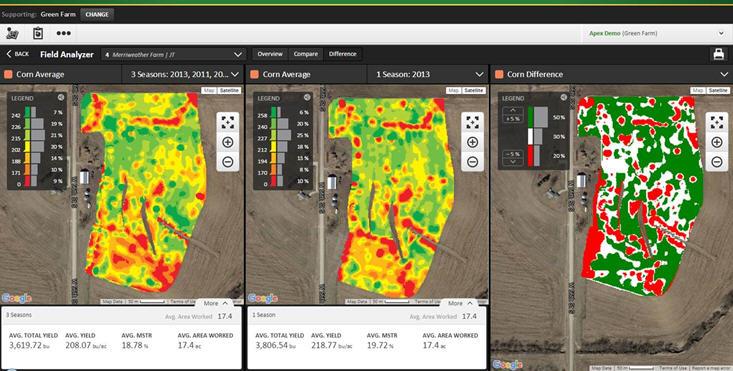Open the Merriweather Farm field dropdown
The height and width of the screenshot is (371, 733).
click(x=173, y=54)
